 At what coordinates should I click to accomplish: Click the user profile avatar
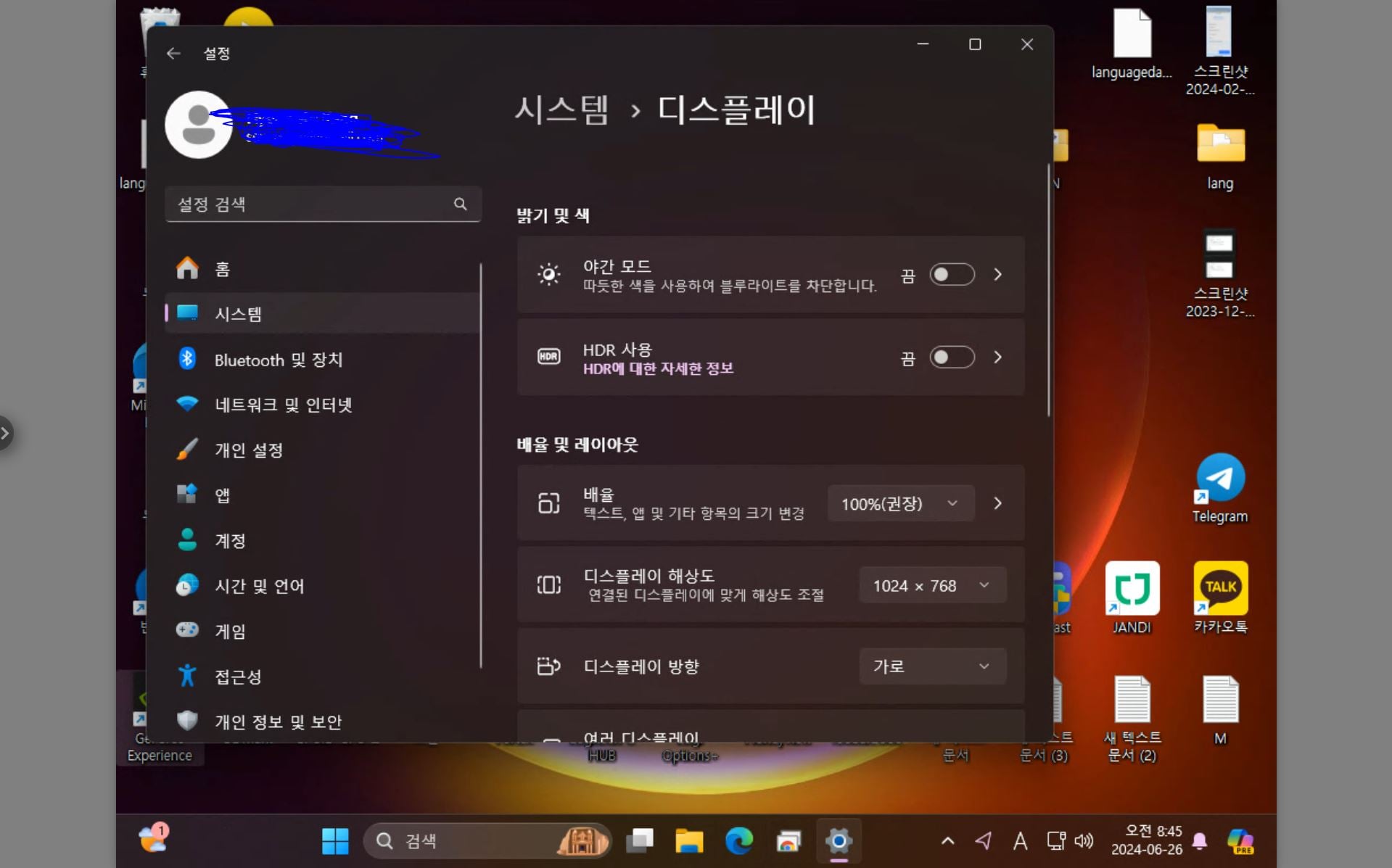pos(198,124)
